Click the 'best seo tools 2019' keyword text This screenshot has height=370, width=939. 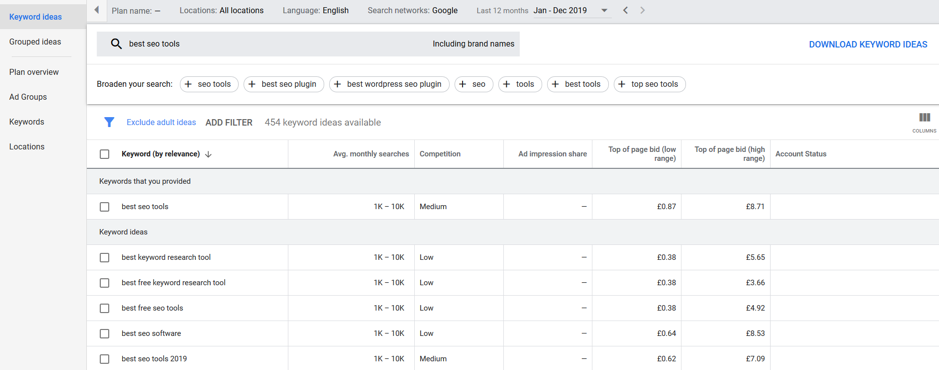point(155,359)
